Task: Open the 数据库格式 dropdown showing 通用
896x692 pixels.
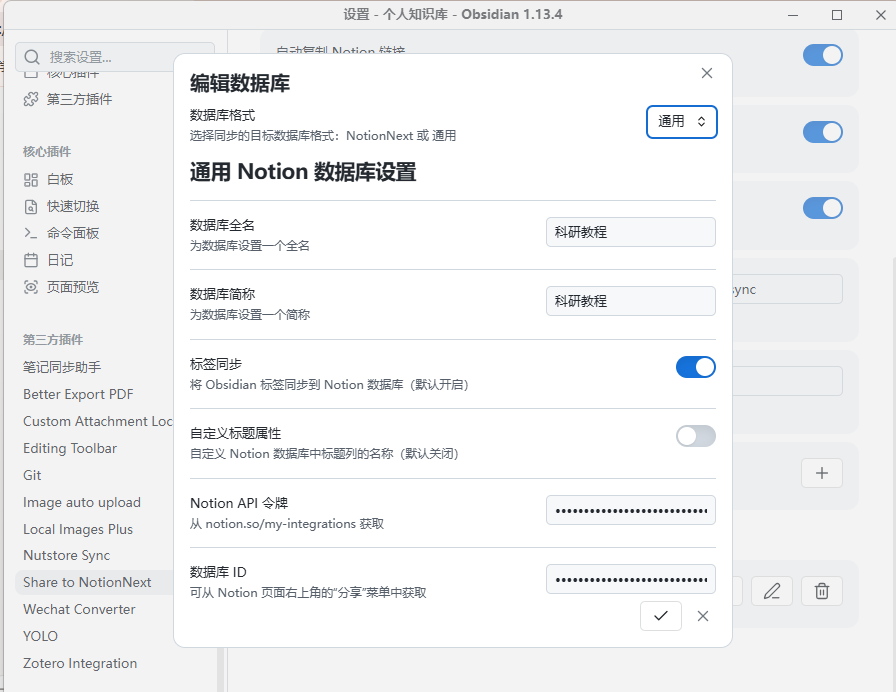Action: coord(682,122)
